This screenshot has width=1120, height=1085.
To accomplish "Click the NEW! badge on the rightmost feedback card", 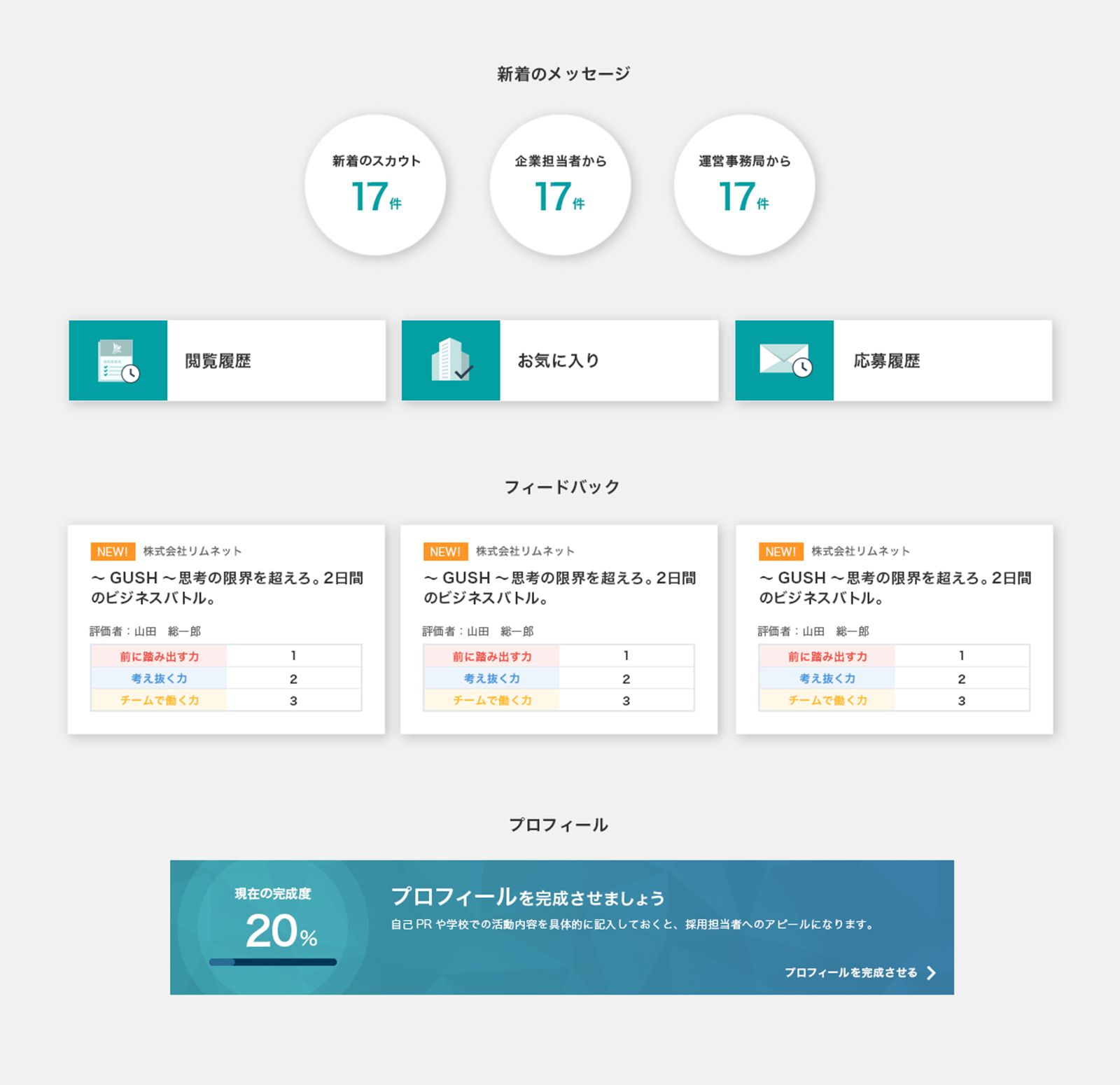I will [780, 552].
